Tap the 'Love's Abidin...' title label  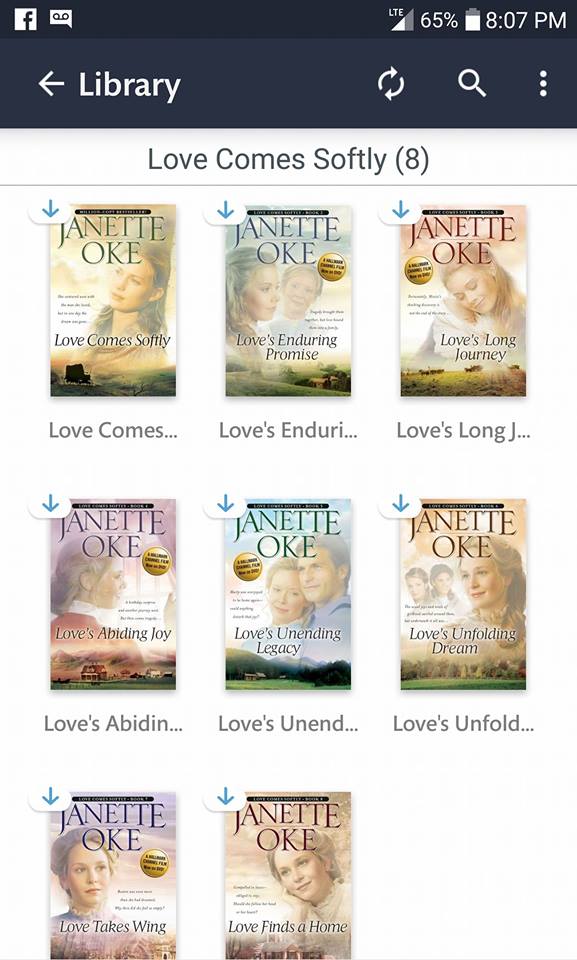113,724
